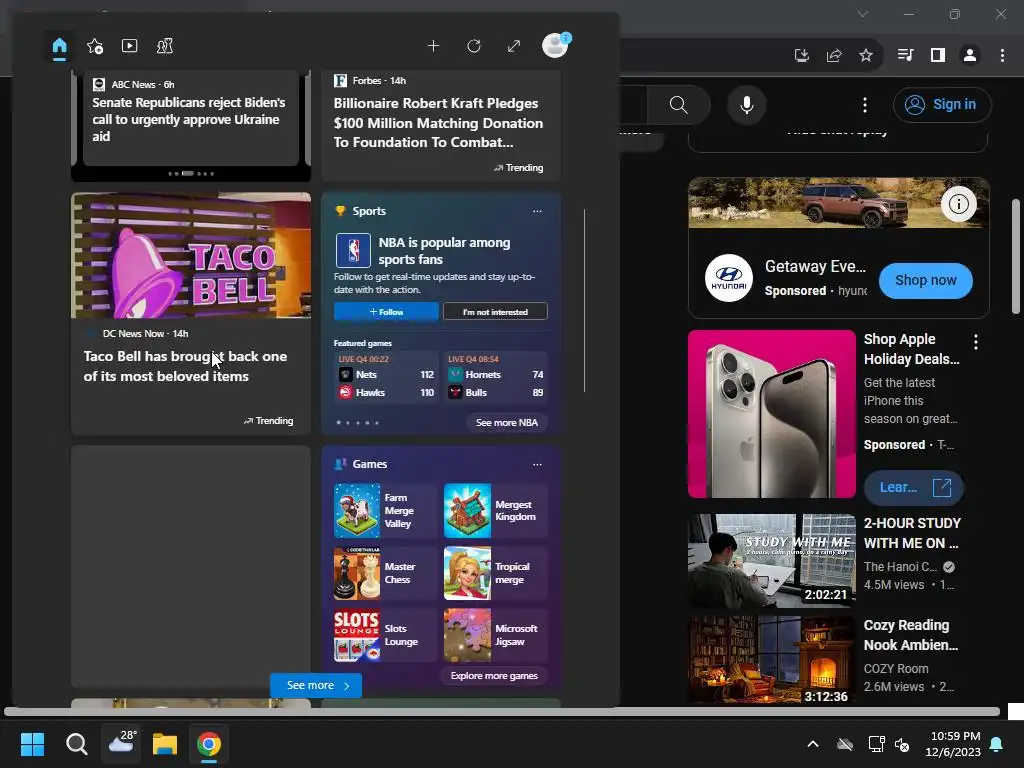Open YouTube settings three-dot menu
Viewport: 1024px width, 768px height.
[865, 104]
